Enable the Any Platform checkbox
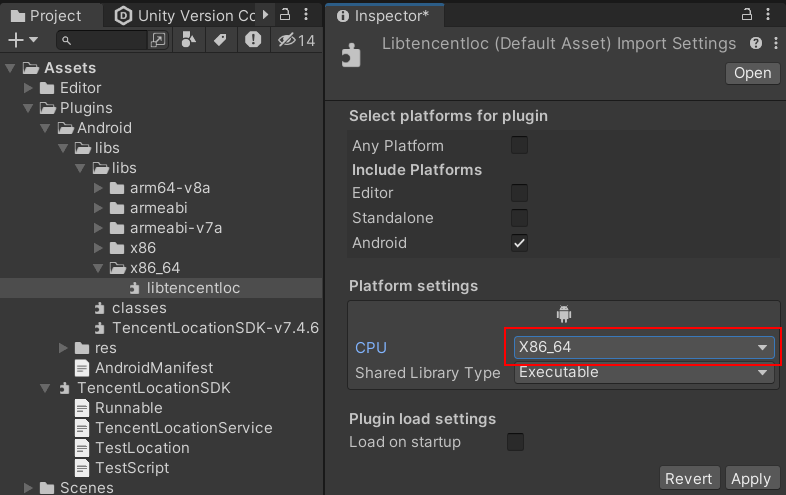The height and width of the screenshot is (495, 786). [519, 146]
